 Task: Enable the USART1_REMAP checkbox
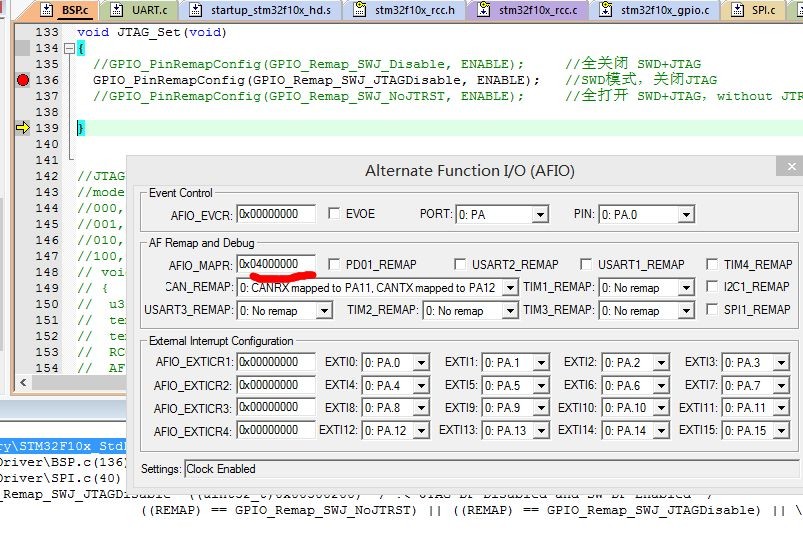[x=586, y=264]
